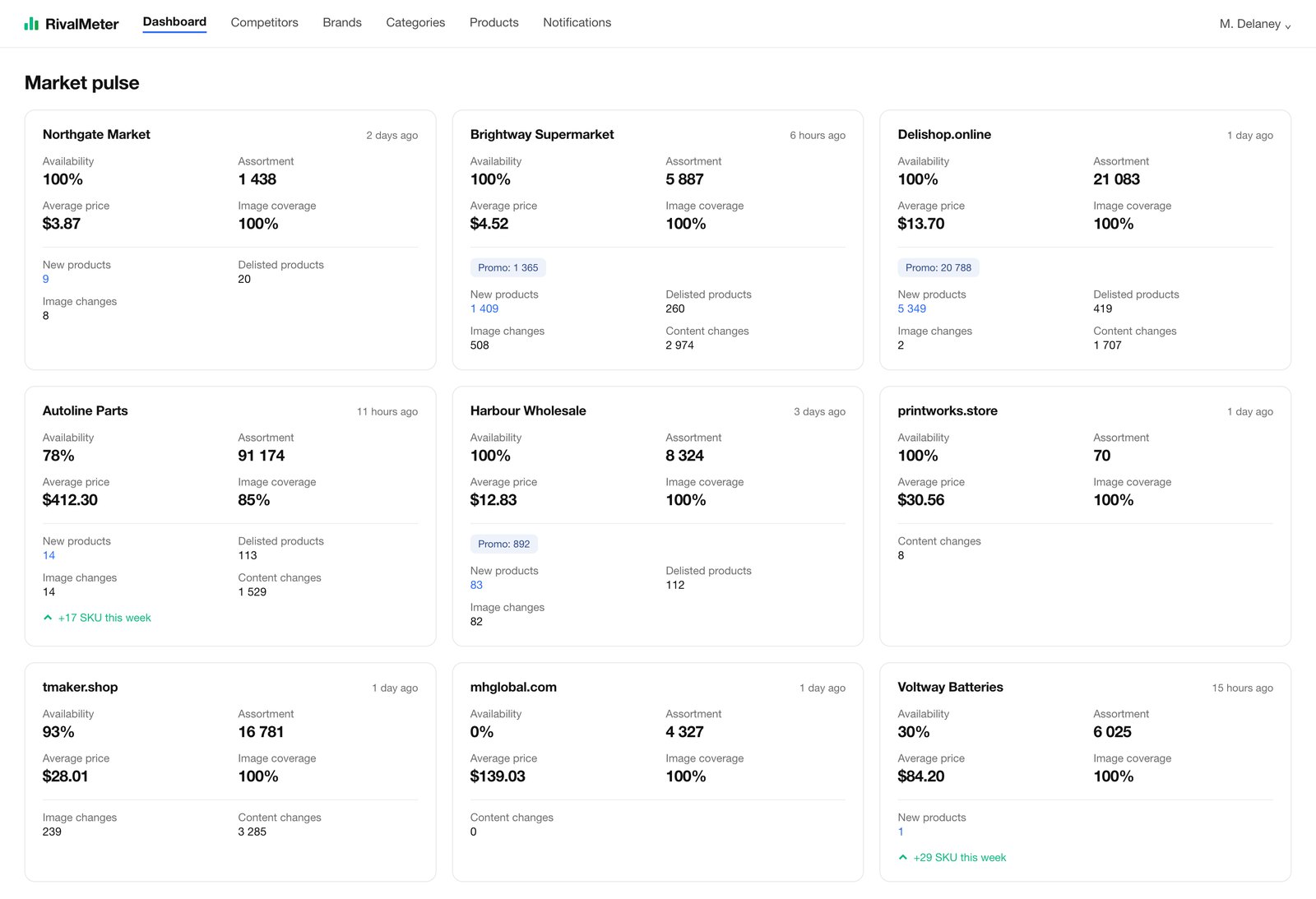This screenshot has height=899, width=1316.
Task: Open the Northgate Market card title
Action: point(96,134)
